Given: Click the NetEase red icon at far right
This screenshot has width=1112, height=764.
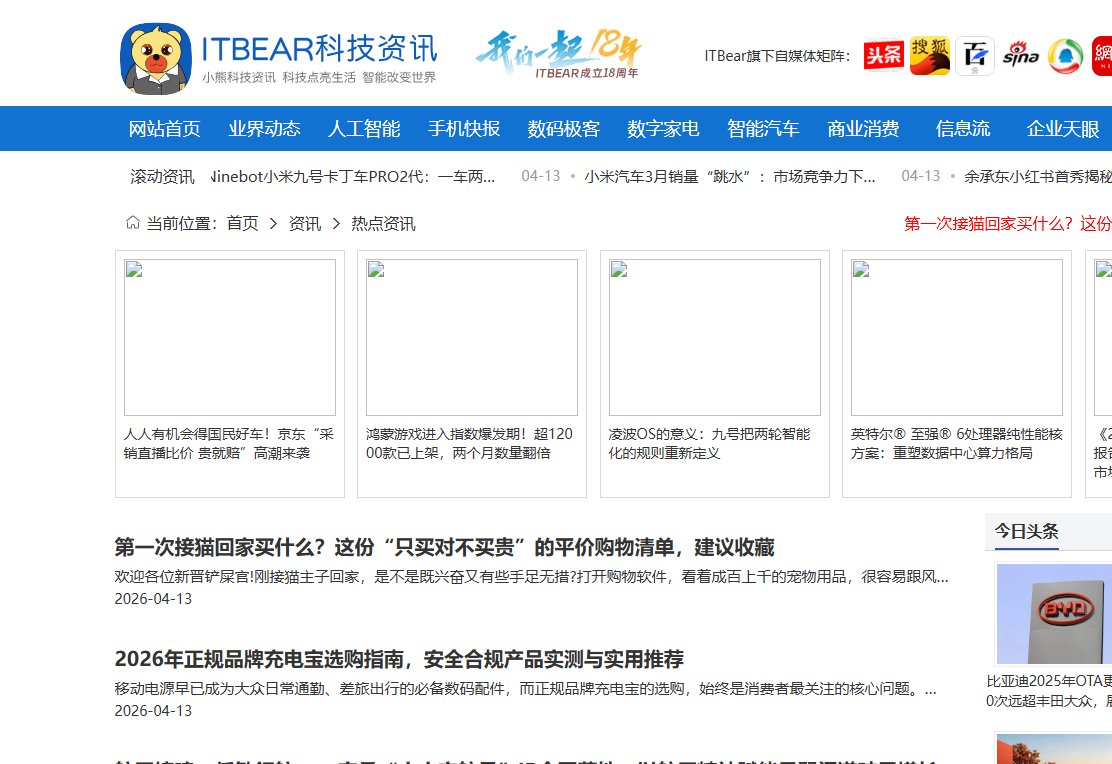Looking at the screenshot, I should [1104, 55].
